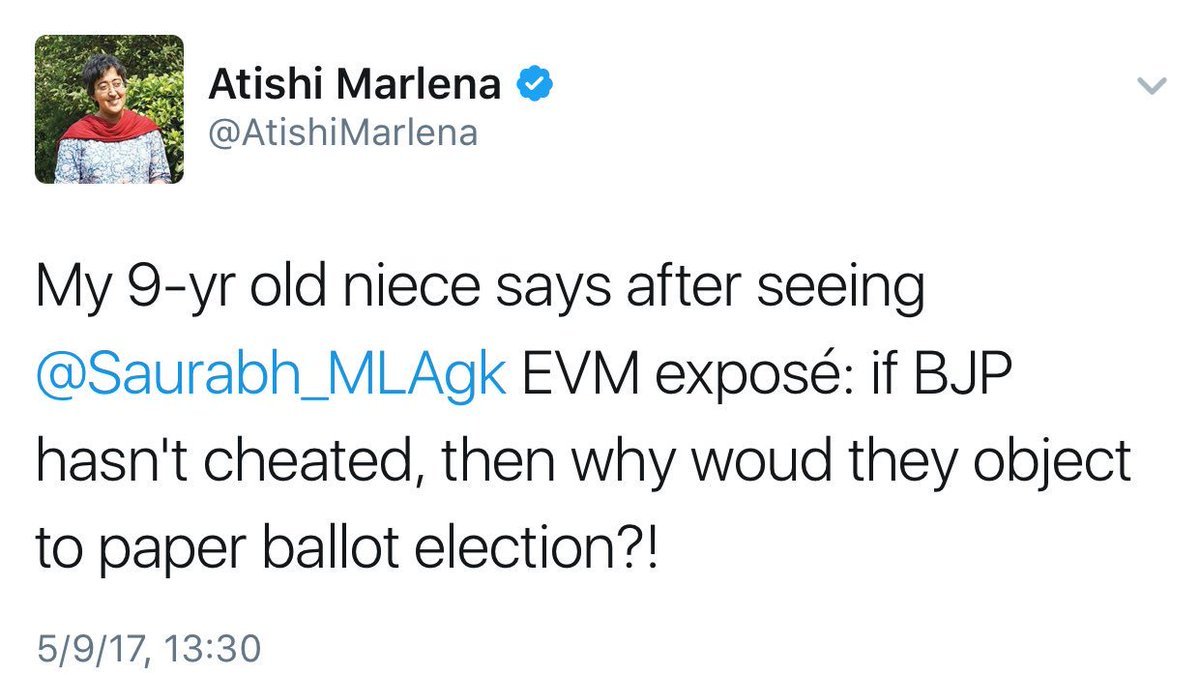Image resolution: width=1200 pixels, height=675 pixels.
Task: Click the blue verified badge icon
Action: coord(532,87)
